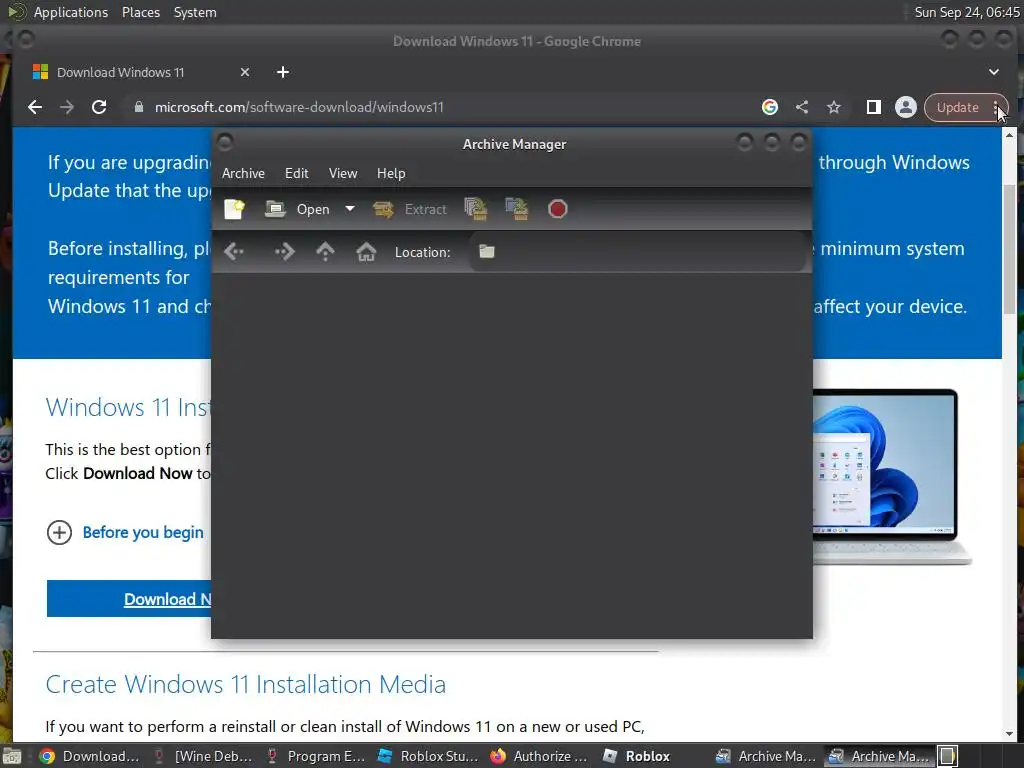Click the scroll down arrow of page scrollbar
Image resolution: width=1024 pixels, height=768 pixels.
click(x=1009, y=734)
